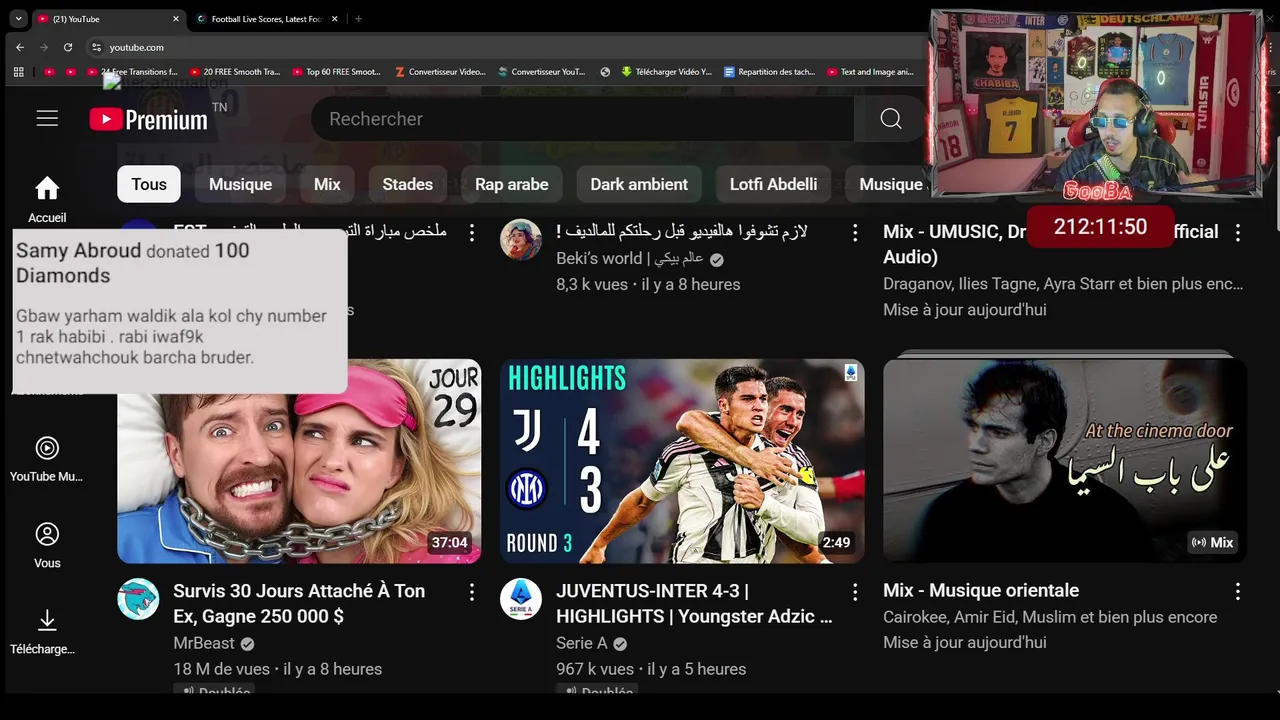The height and width of the screenshot is (720, 1280).
Task: Select the Dark ambient filter chip
Action: coord(639,184)
